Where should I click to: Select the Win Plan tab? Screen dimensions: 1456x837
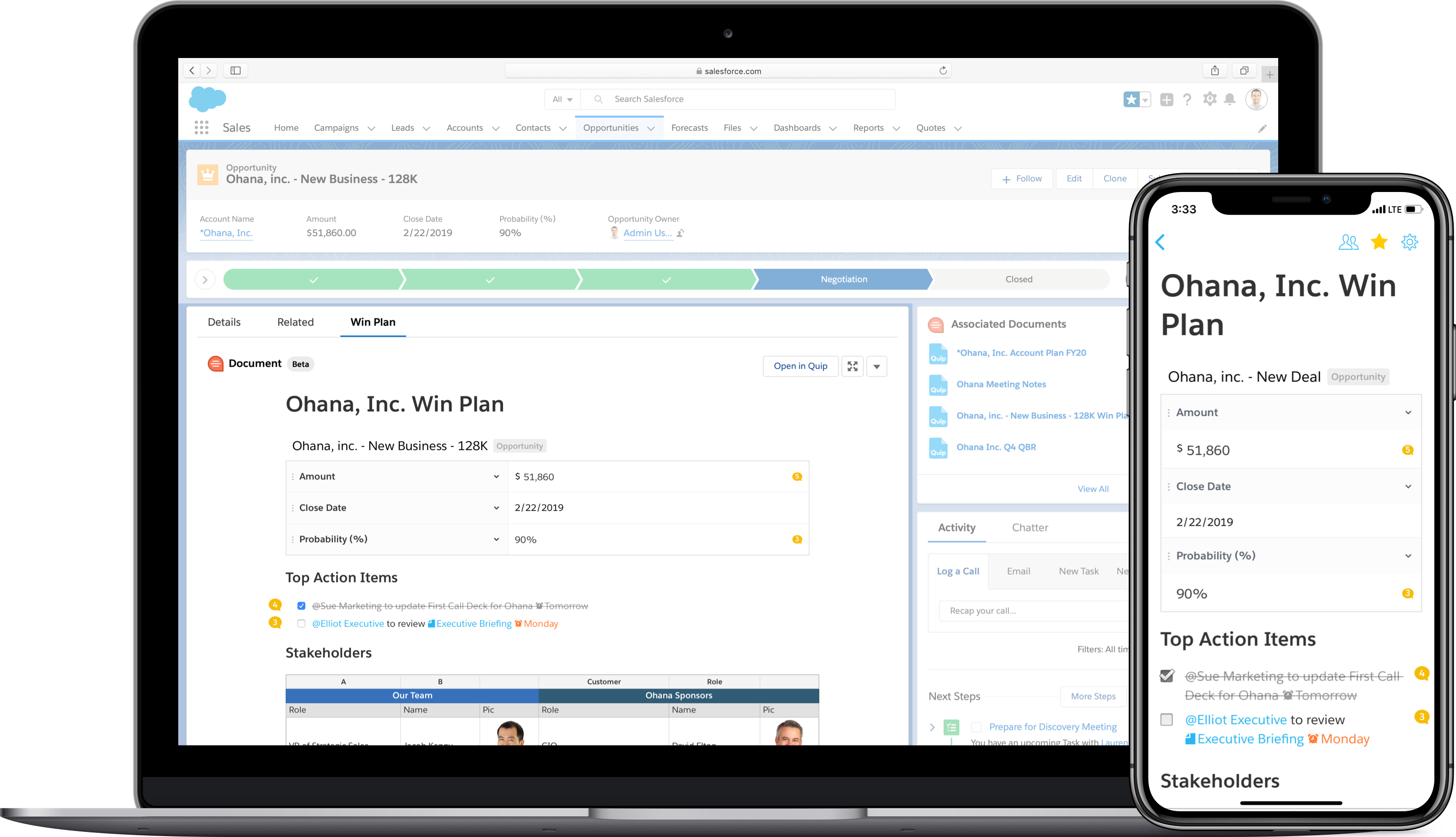(x=373, y=321)
